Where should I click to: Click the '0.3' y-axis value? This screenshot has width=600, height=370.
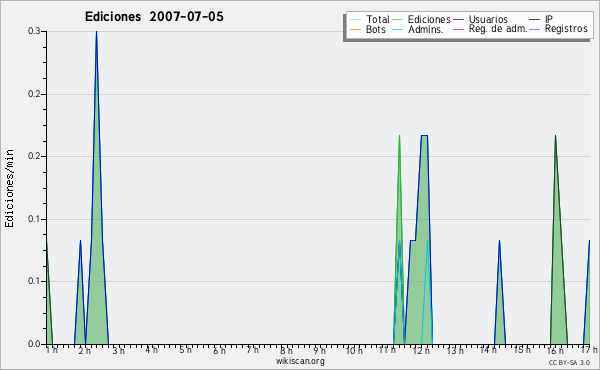pos(34,31)
